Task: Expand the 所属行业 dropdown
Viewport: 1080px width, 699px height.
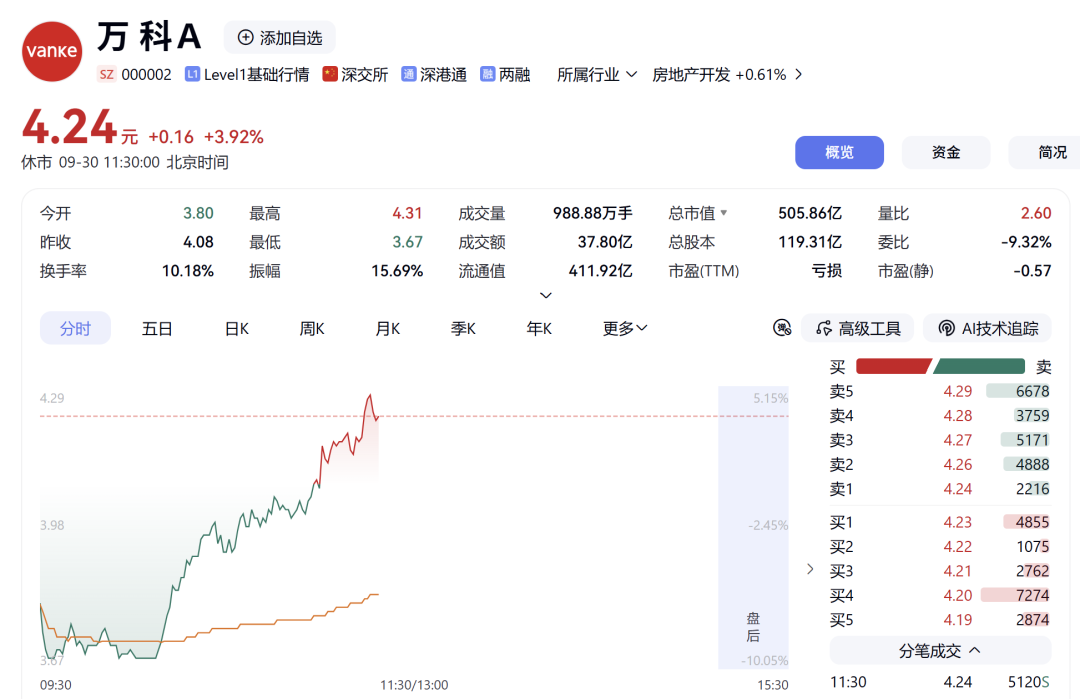Action: (x=596, y=74)
